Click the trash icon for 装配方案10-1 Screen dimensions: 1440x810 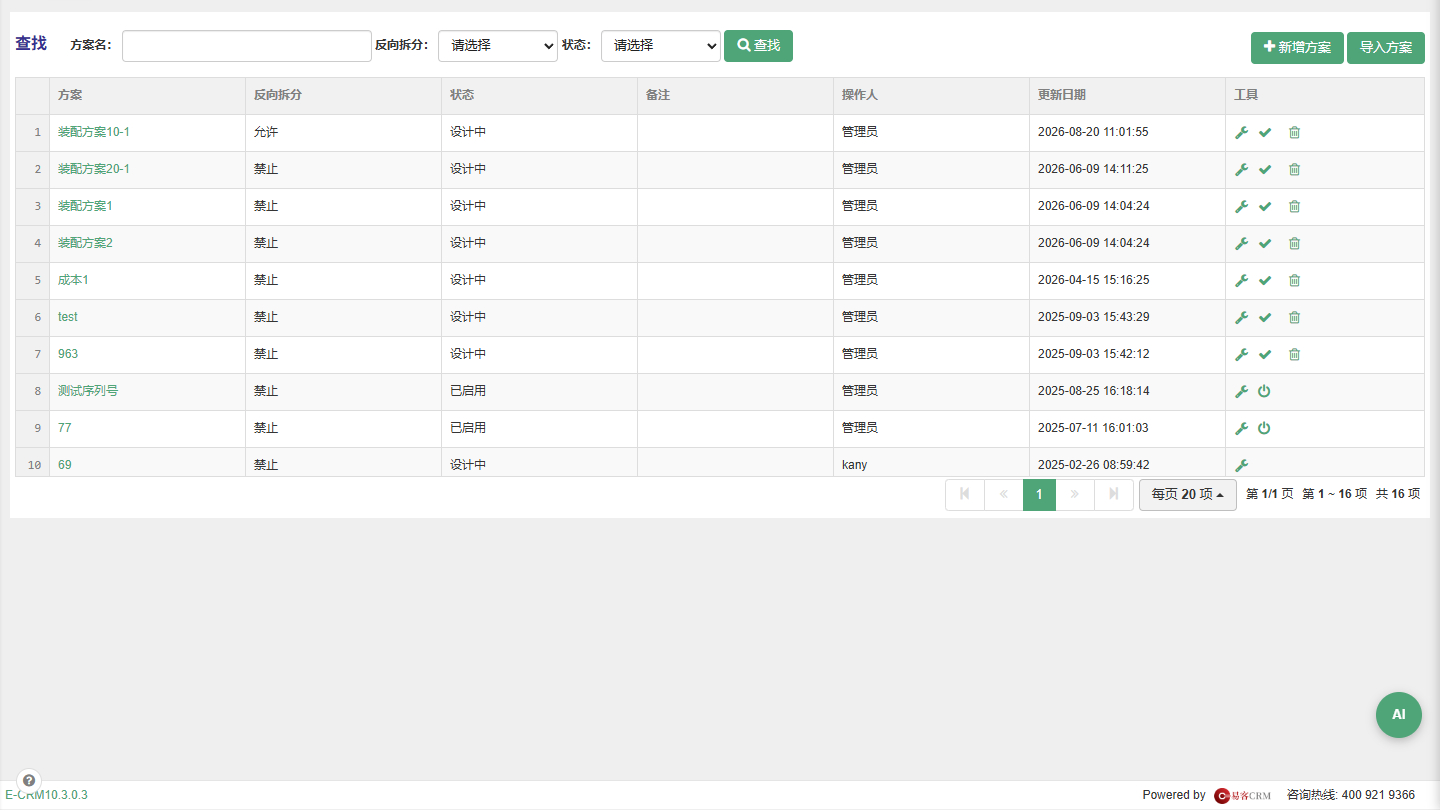point(1294,132)
